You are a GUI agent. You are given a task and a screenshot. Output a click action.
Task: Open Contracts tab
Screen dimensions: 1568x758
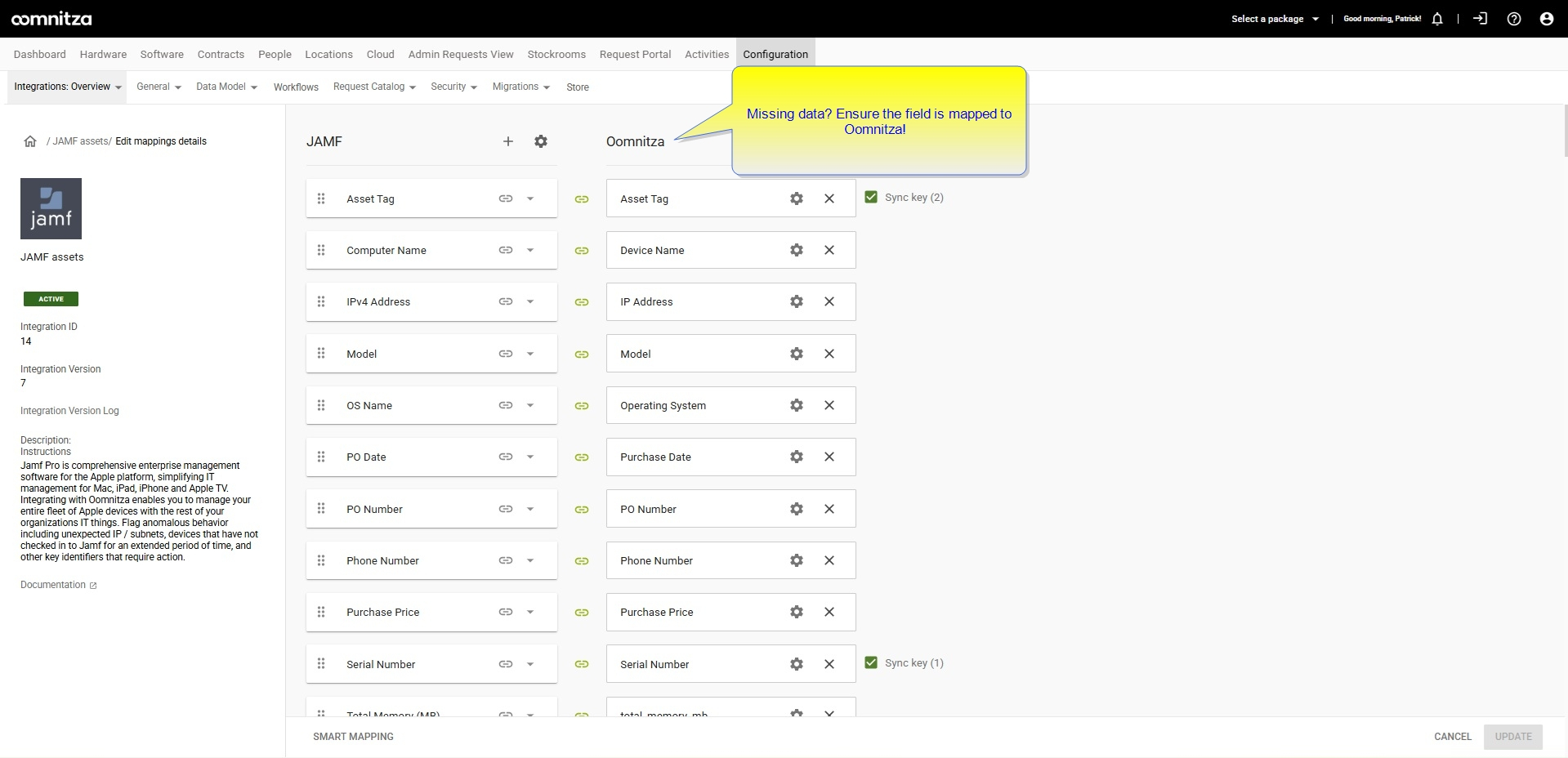coord(221,55)
